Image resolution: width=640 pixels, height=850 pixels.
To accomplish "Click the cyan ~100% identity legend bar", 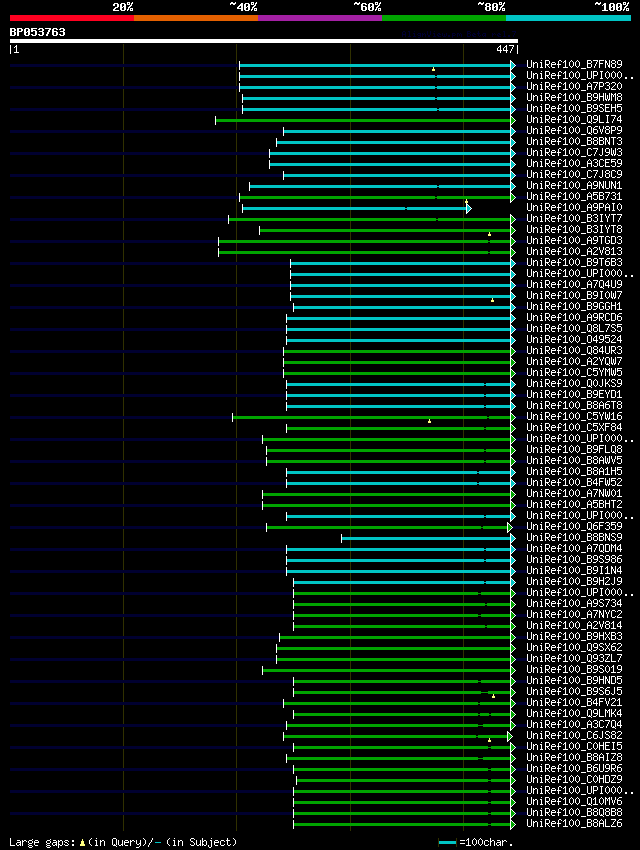I will 568,18.
